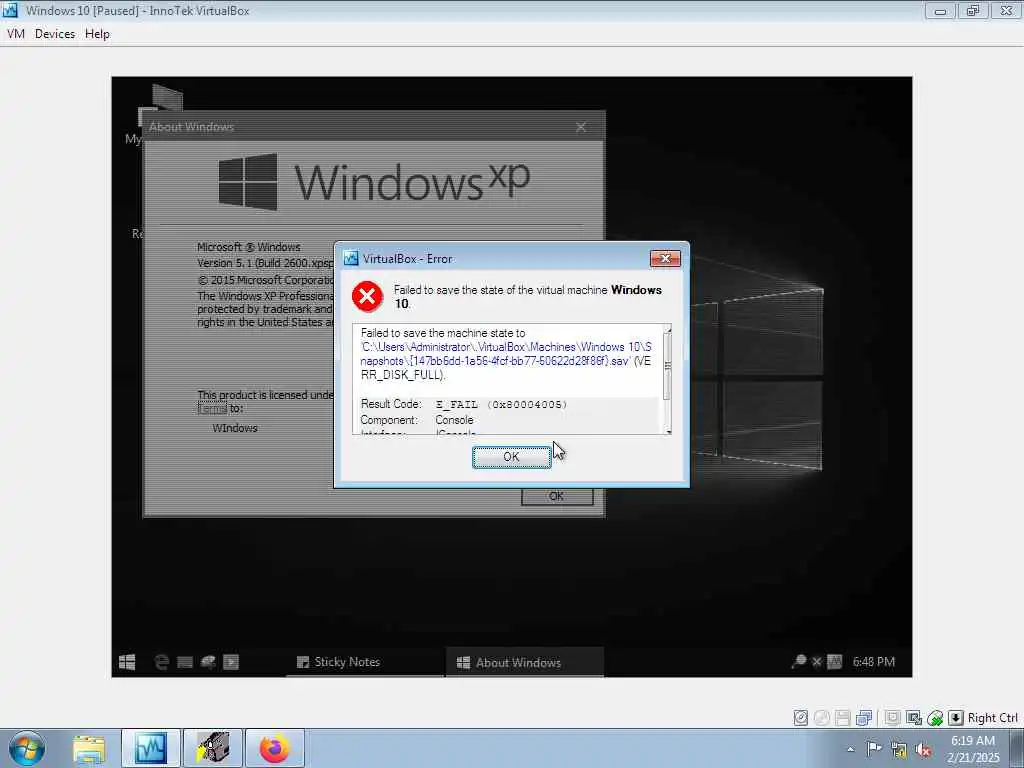Screen dimensions: 1024x768
Task: Open Windows Explorer from the host taskbar
Action: [x=89, y=749]
